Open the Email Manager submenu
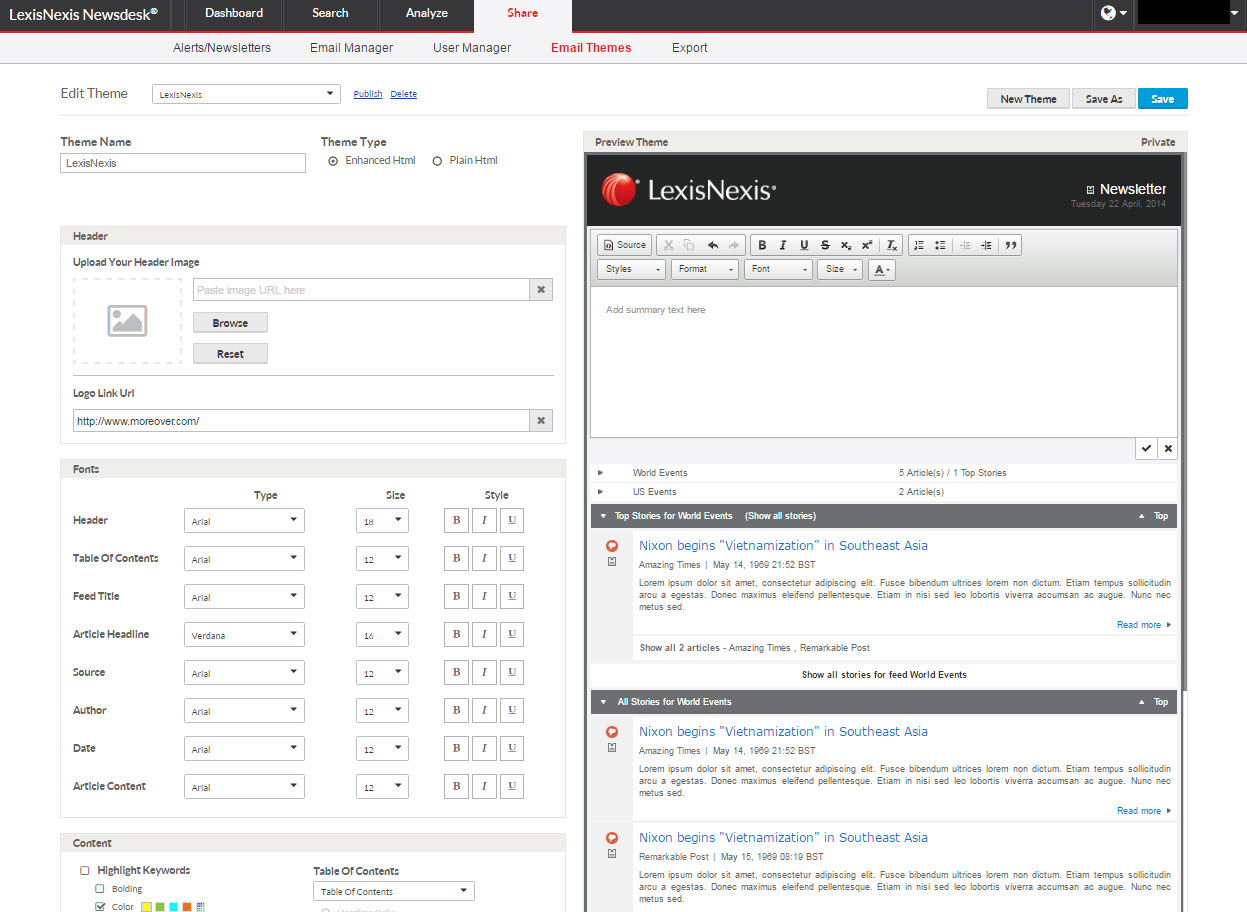 [x=351, y=48]
